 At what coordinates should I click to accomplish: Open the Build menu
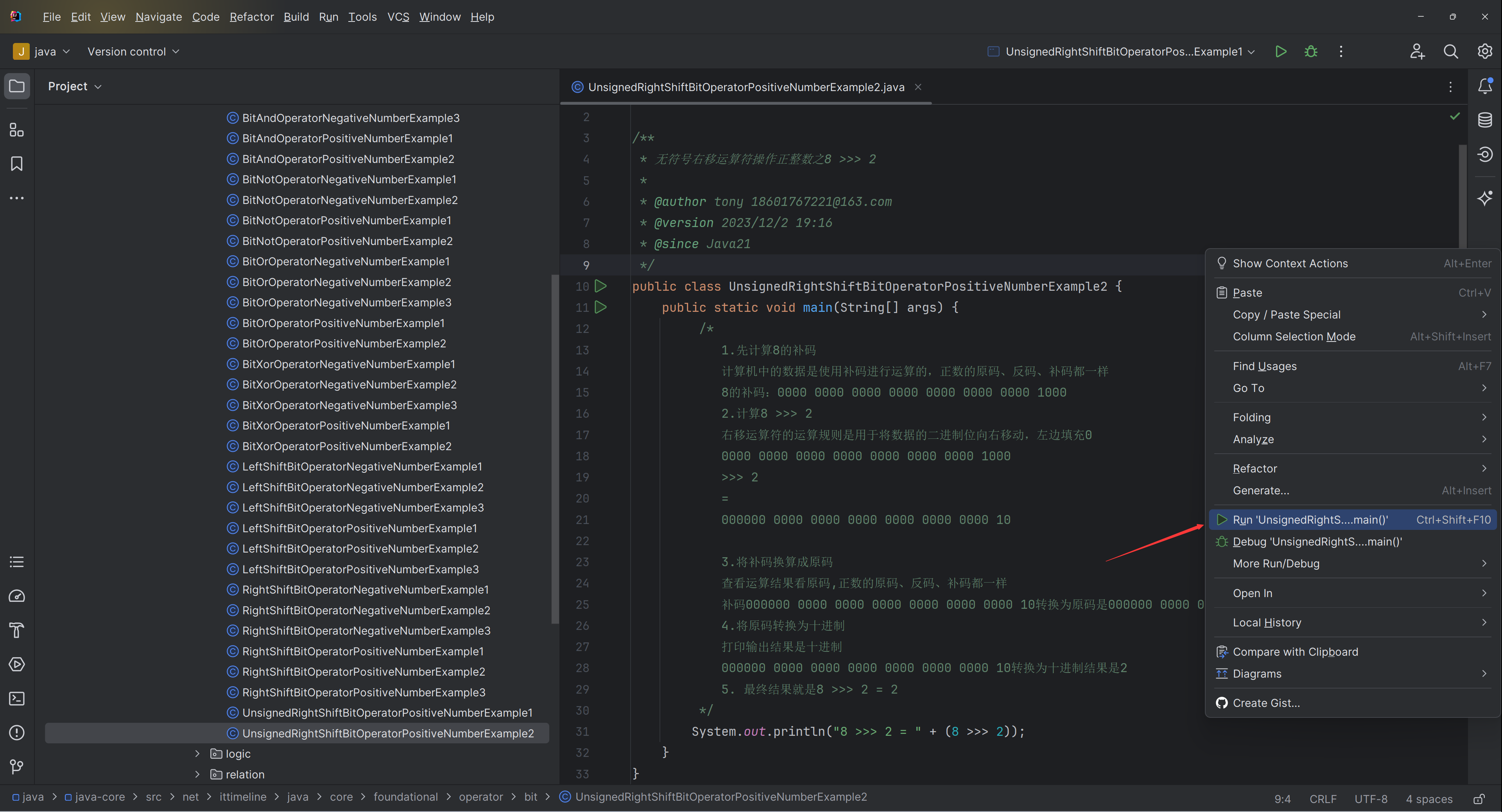coord(296,17)
